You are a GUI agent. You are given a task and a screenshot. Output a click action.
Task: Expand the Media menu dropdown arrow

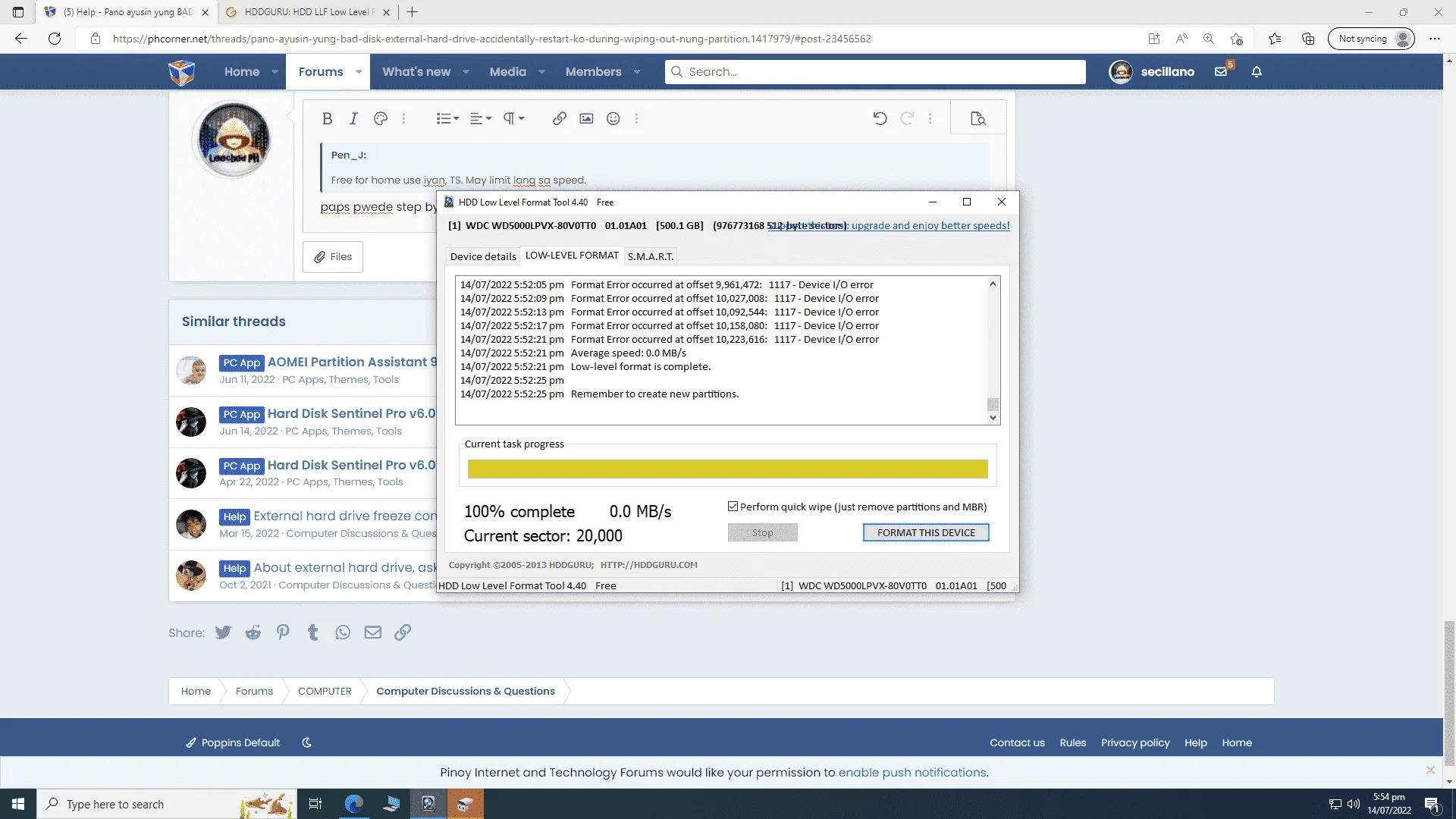pos(541,72)
